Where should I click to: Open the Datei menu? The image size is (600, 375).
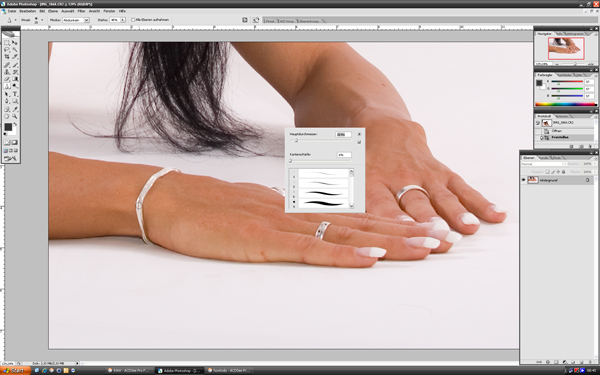12,11
